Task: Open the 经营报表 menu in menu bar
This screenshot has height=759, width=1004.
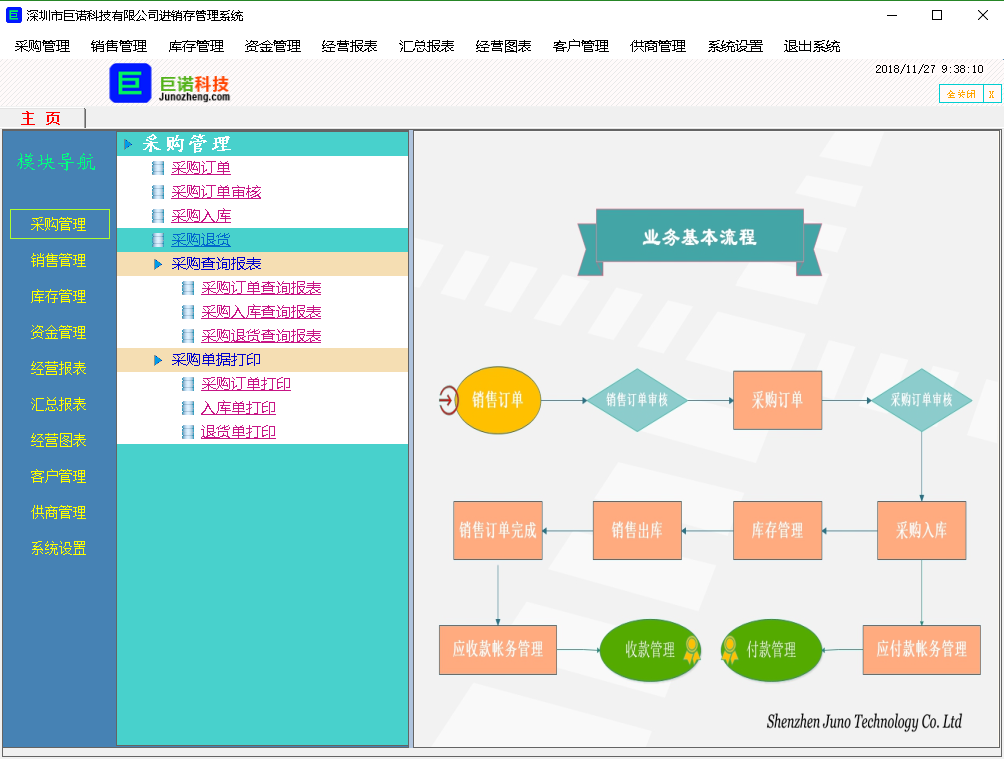Action: click(x=350, y=46)
